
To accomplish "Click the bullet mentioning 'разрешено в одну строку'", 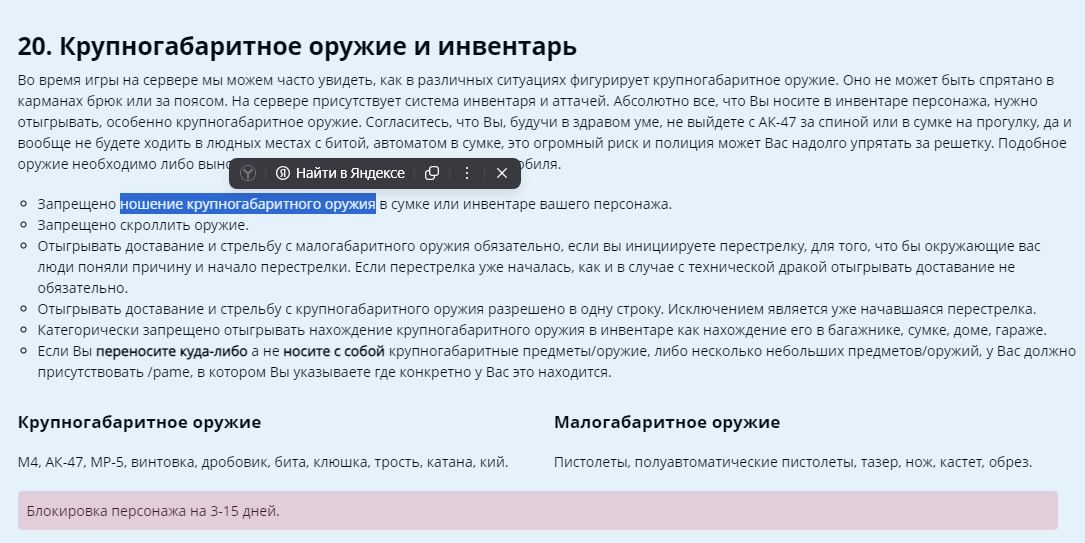I will (536, 309).
